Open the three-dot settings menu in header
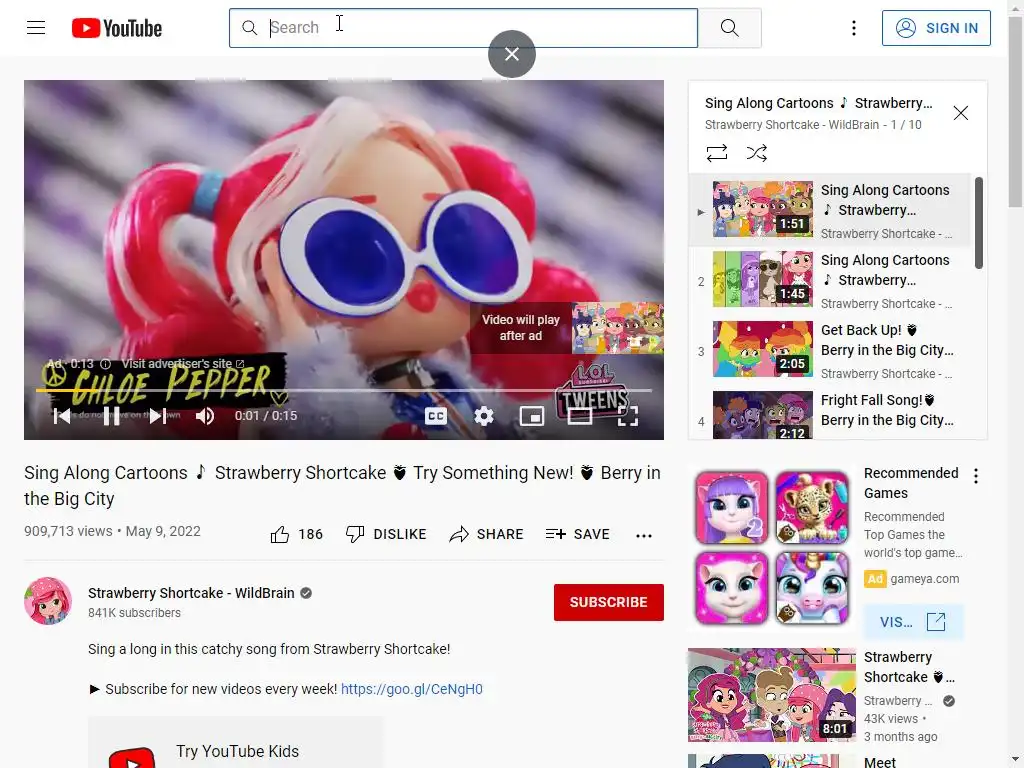This screenshot has width=1024, height=768. click(x=854, y=28)
